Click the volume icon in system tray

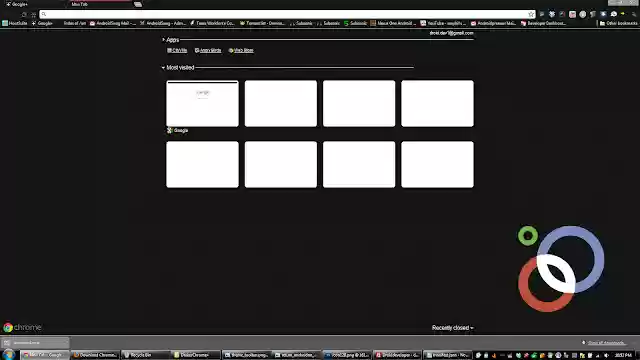coord(606,356)
